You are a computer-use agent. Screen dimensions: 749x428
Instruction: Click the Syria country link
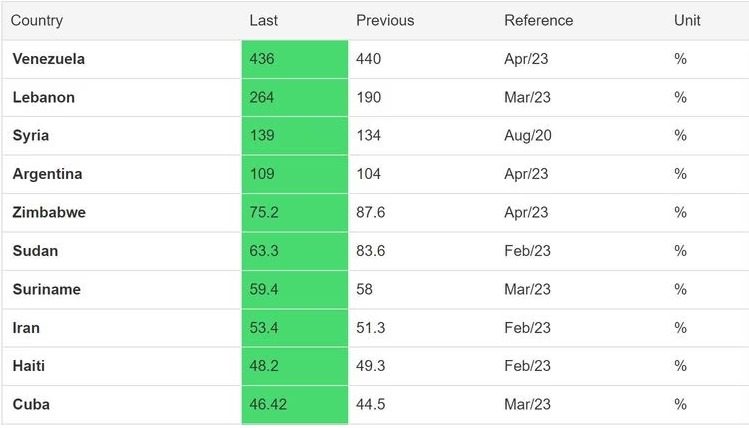(x=31, y=136)
